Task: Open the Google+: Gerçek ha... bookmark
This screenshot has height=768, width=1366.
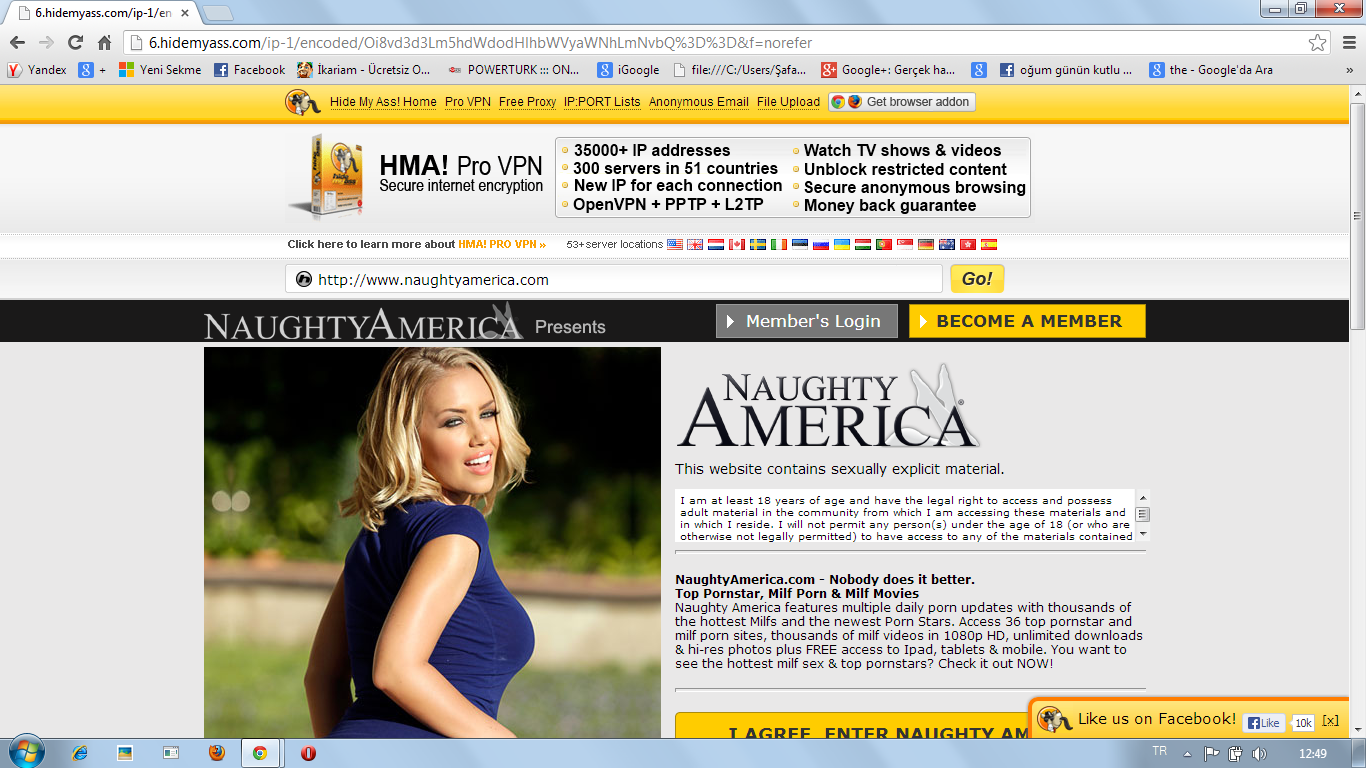Action: click(889, 70)
